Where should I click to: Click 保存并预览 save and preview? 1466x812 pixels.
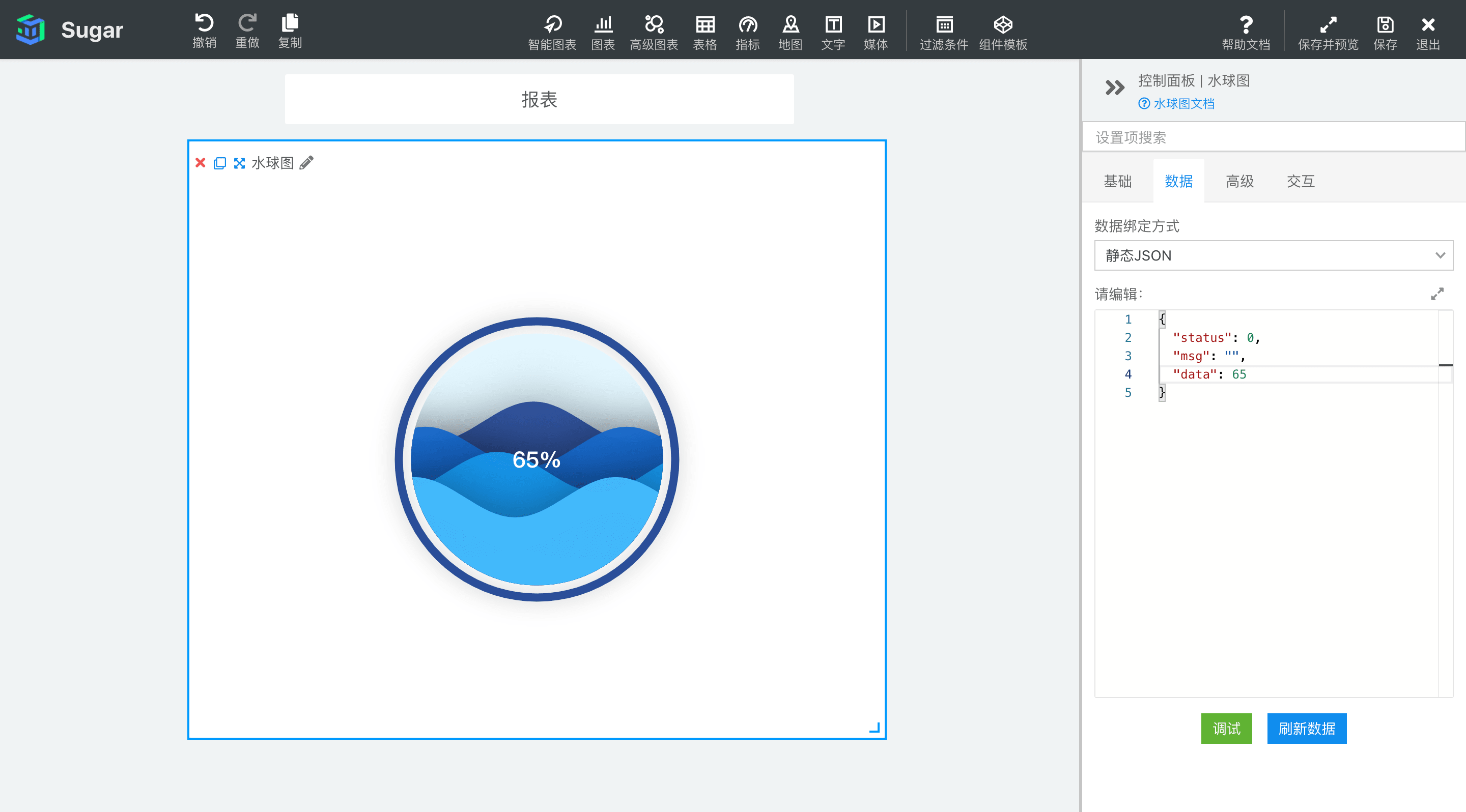[1328, 33]
